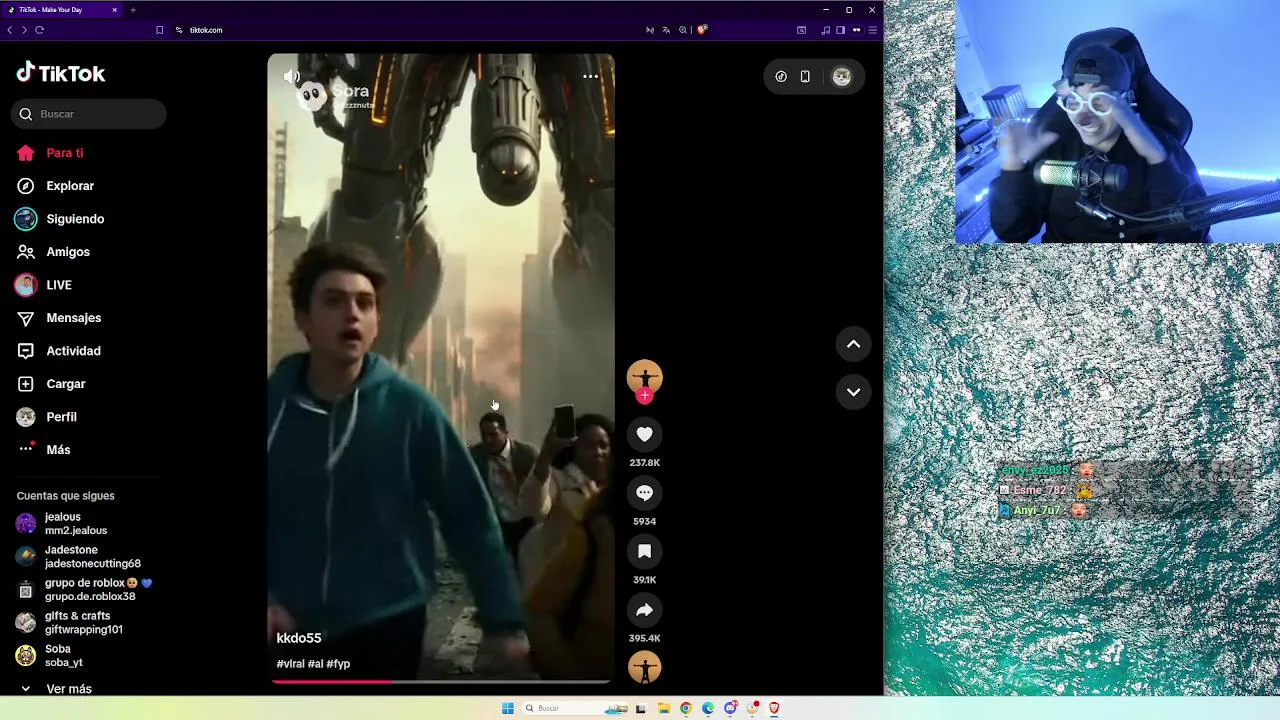The image size is (1280, 720).
Task: Seek on the red video progress bar
Action: tap(441, 681)
